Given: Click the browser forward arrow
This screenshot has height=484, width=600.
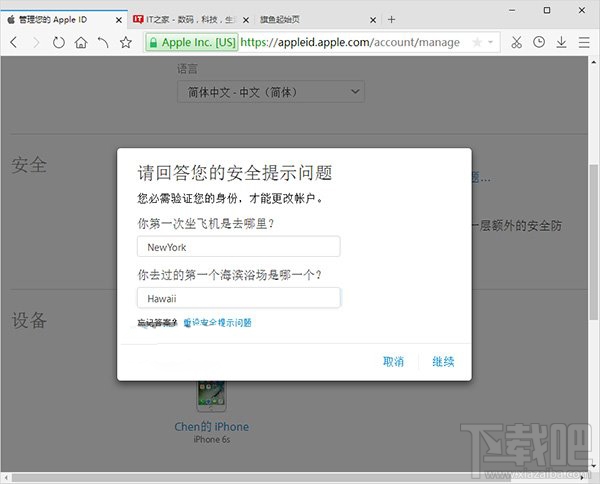Looking at the screenshot, I should [36, 42].
